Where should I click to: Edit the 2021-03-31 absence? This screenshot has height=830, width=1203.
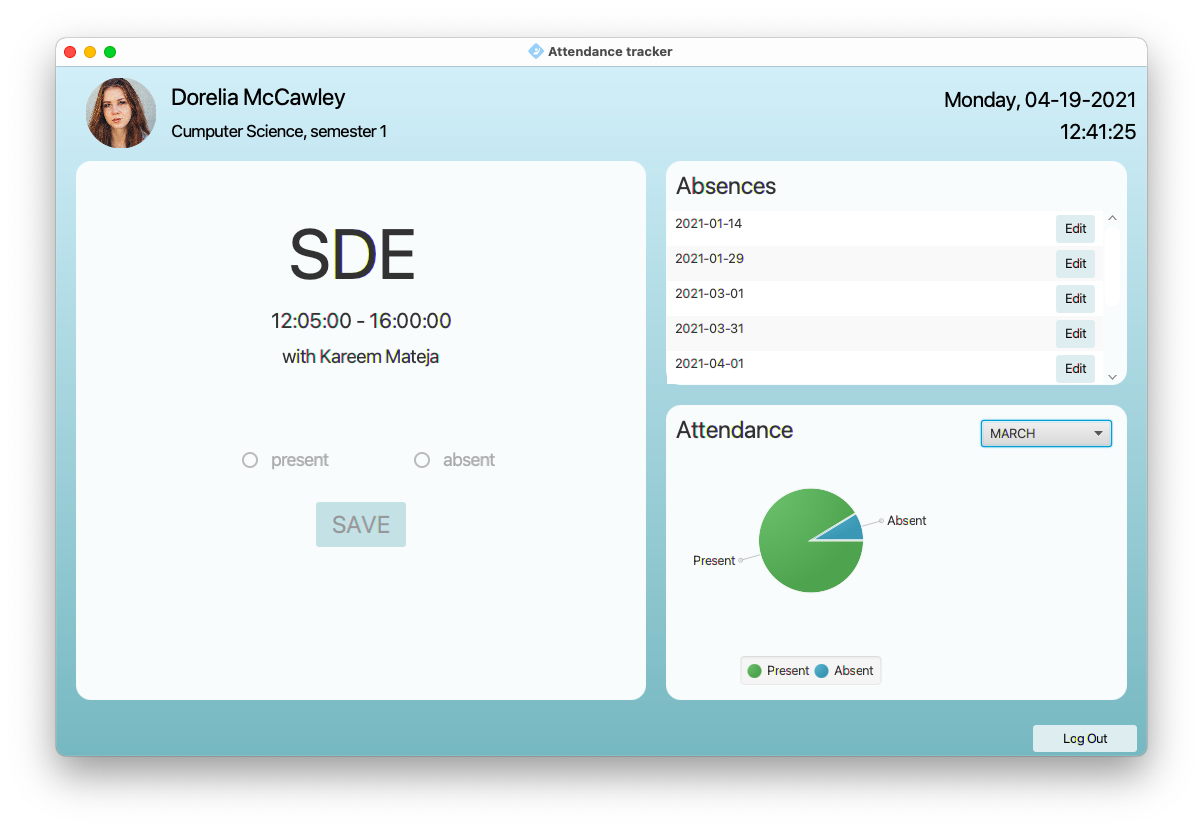(1075, 334)
